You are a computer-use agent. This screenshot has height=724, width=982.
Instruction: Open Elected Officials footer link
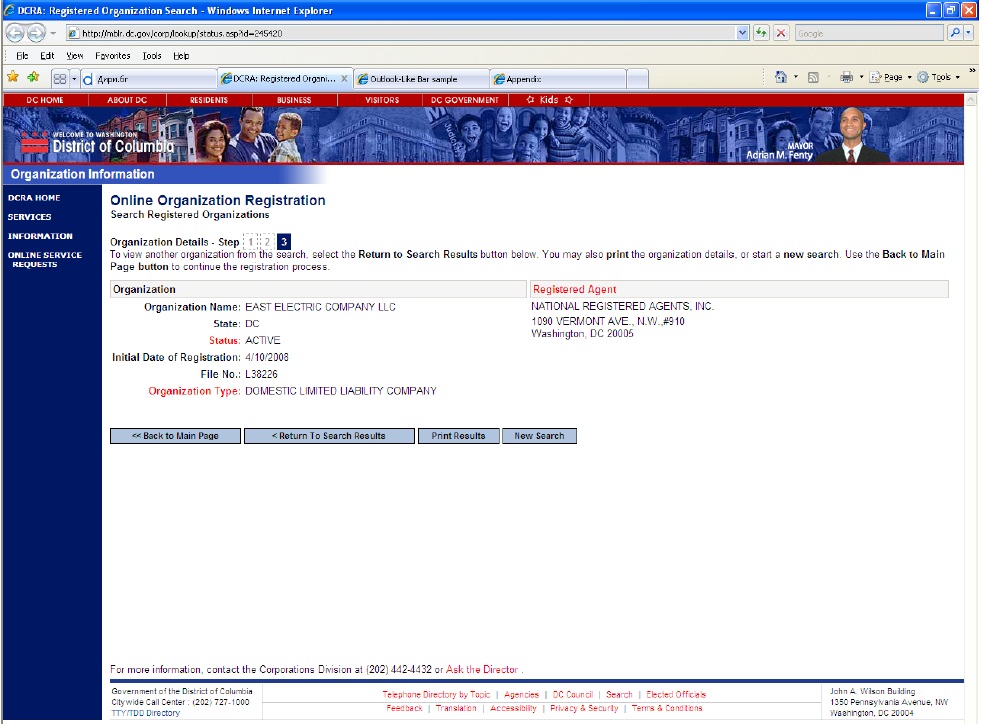[676, 695]
